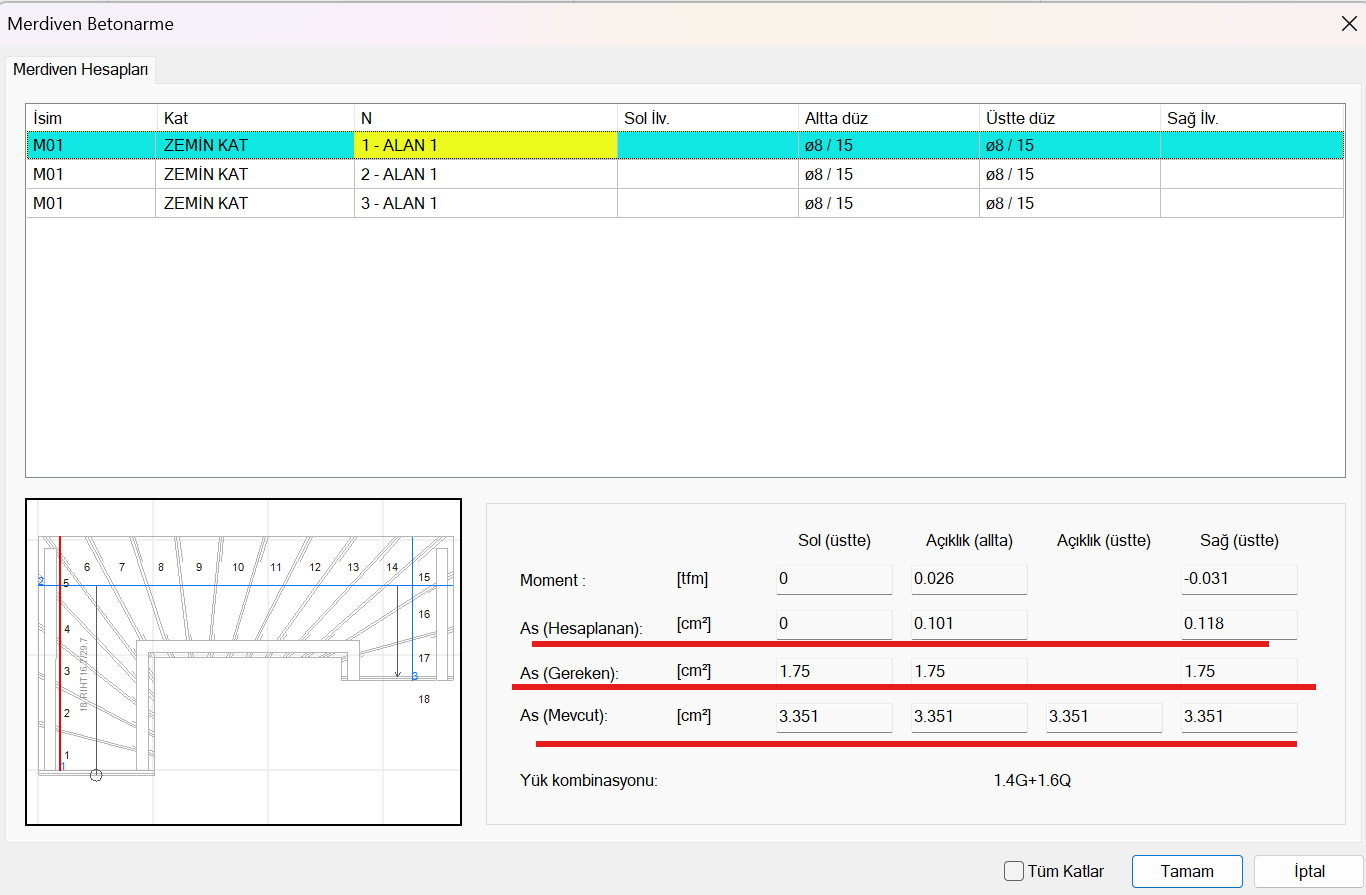Image resolution: width=1366 pixels, height=895 pixels.
Task: Click Altta düz cell in 1 - ALAN 1 row
Action: pyautogui.click(x=888, y=145)
